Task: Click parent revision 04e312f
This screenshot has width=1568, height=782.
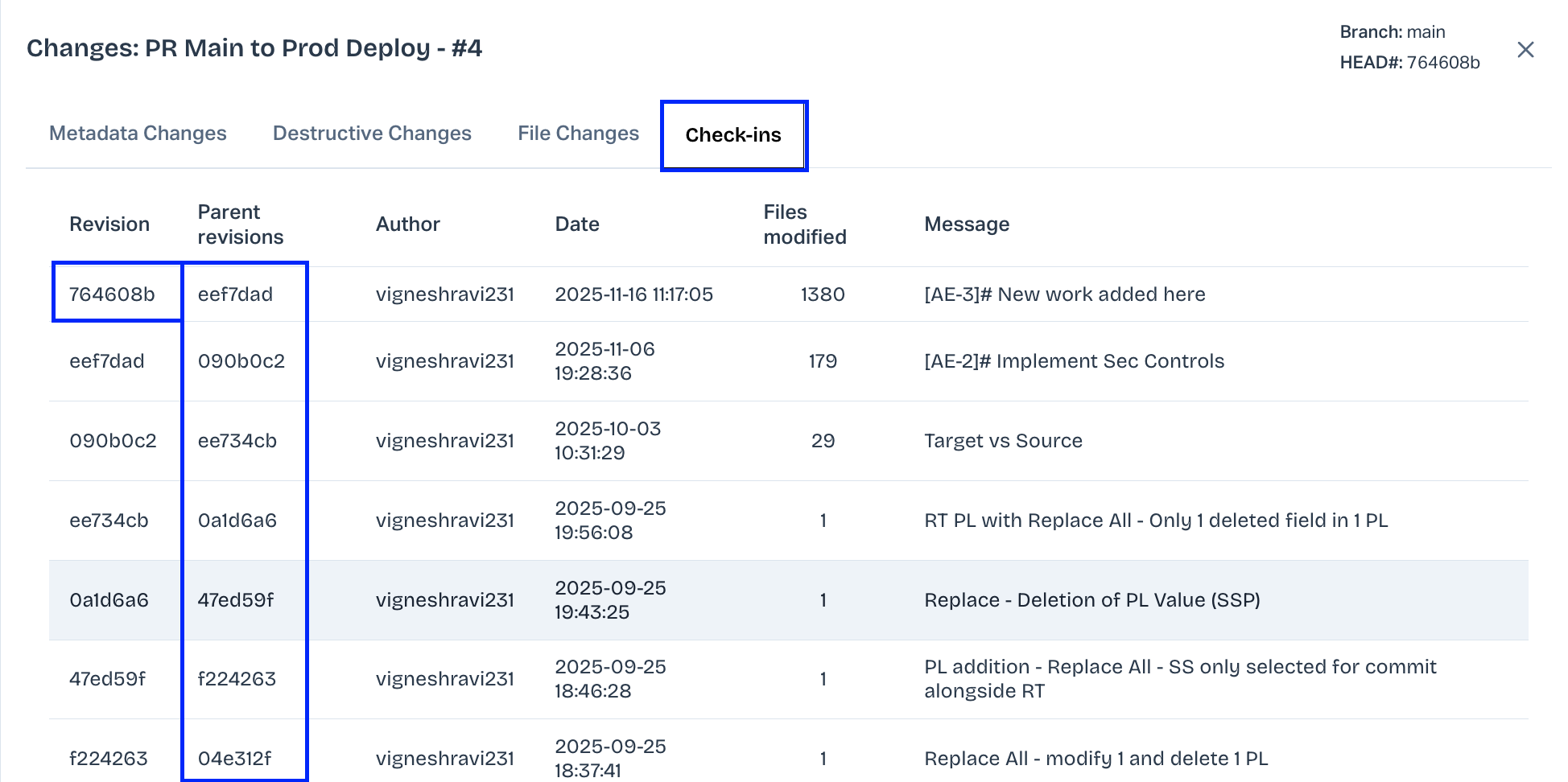Action: coord(234,759)
